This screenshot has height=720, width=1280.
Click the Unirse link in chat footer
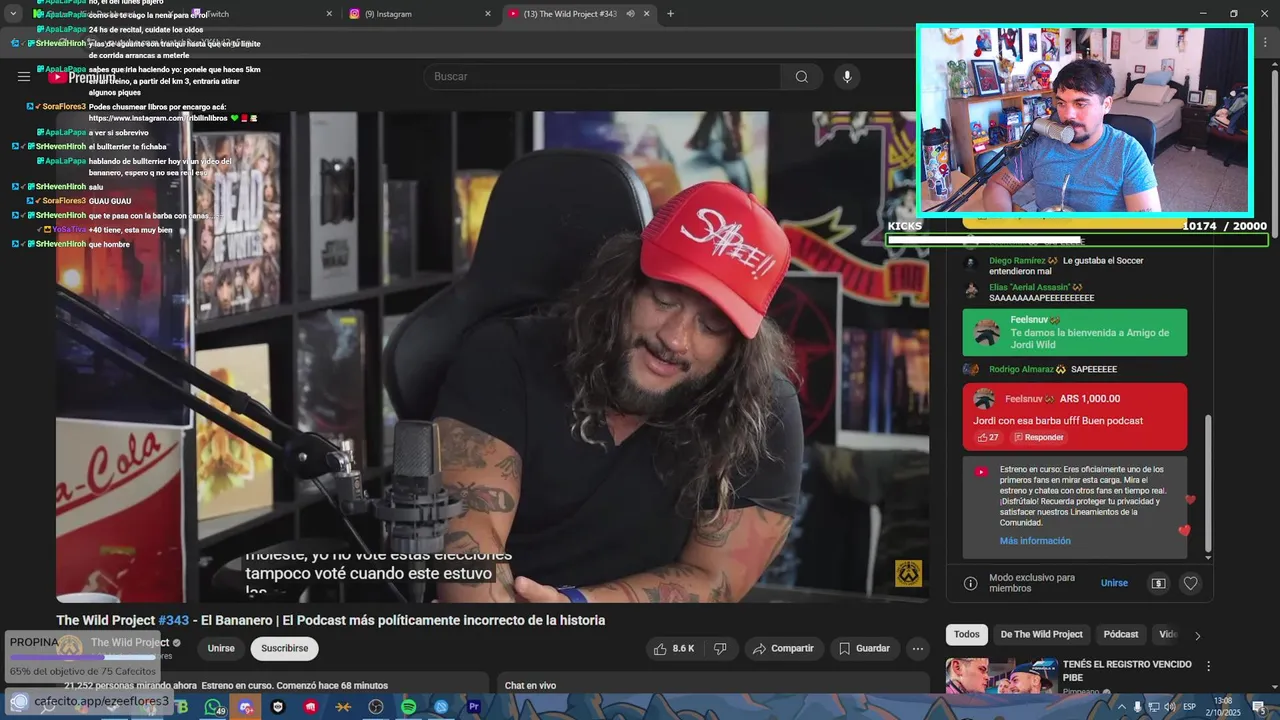pos(1114,583)
